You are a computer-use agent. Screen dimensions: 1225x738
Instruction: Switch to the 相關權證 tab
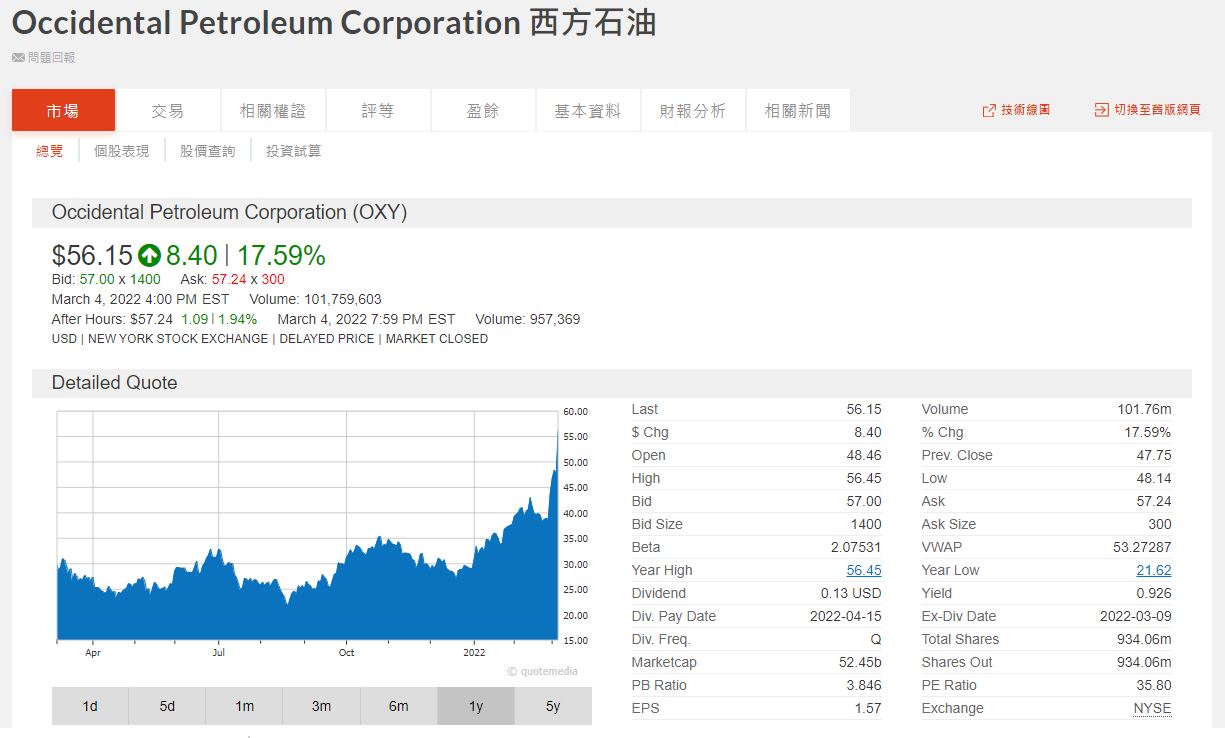pos(273,111)
